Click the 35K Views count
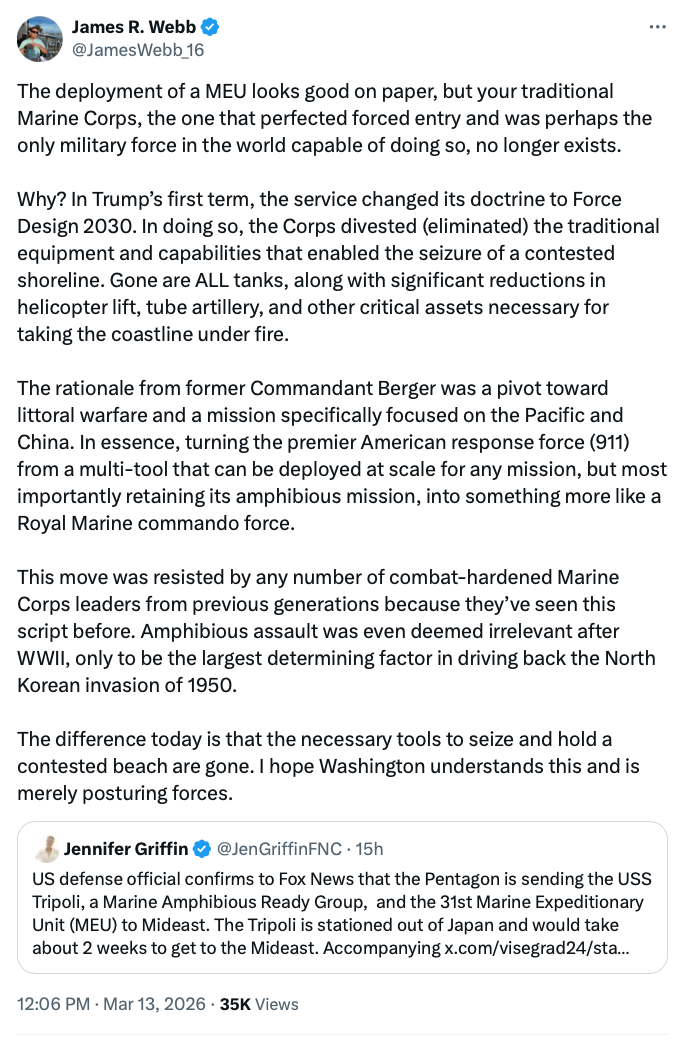 pos(259,1003)
